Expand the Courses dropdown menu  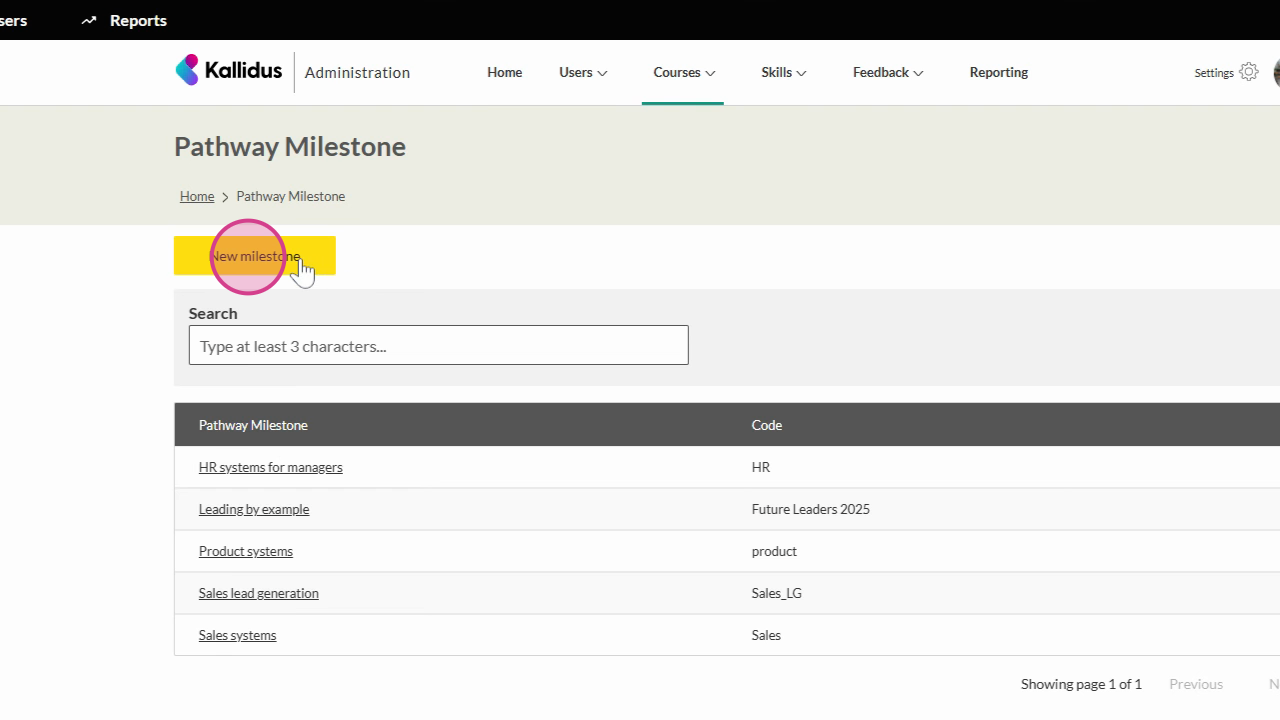(684, 72)
